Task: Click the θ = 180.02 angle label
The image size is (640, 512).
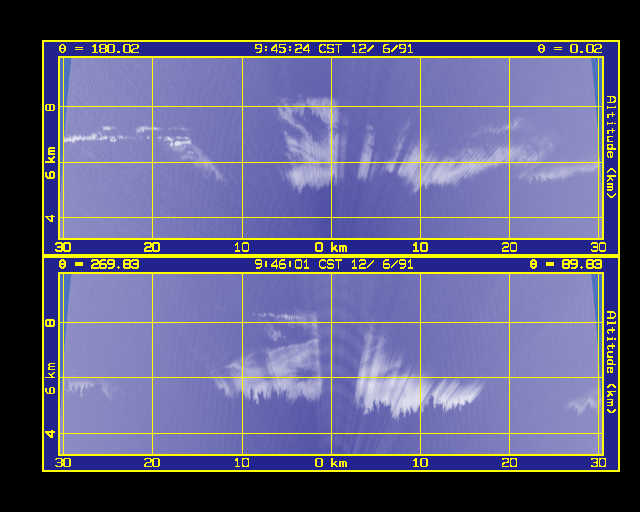Action: (x=99, y=49)
